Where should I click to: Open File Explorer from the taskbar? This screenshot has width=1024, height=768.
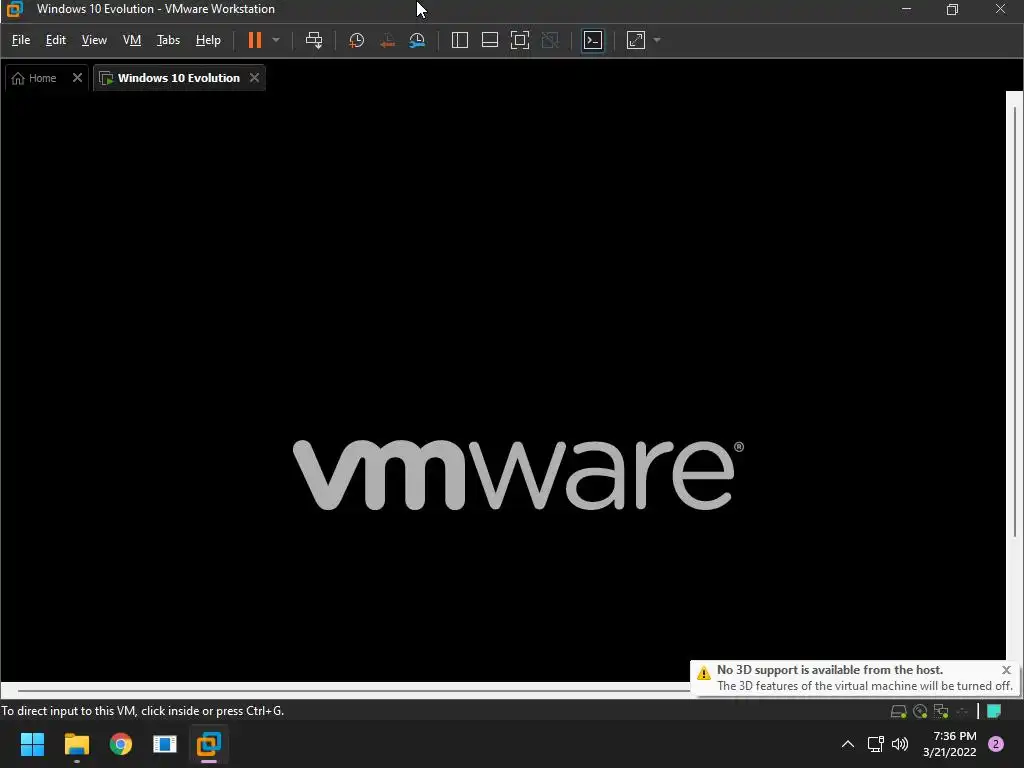[76, 744]
